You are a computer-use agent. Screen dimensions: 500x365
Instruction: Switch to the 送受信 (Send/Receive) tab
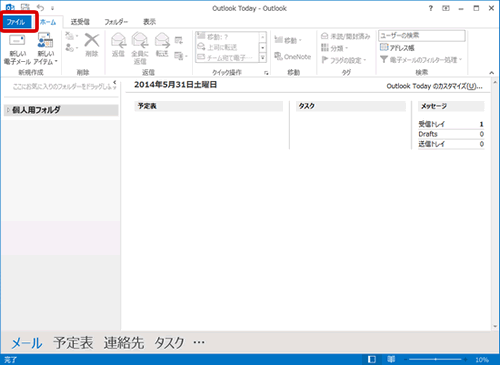80,22
